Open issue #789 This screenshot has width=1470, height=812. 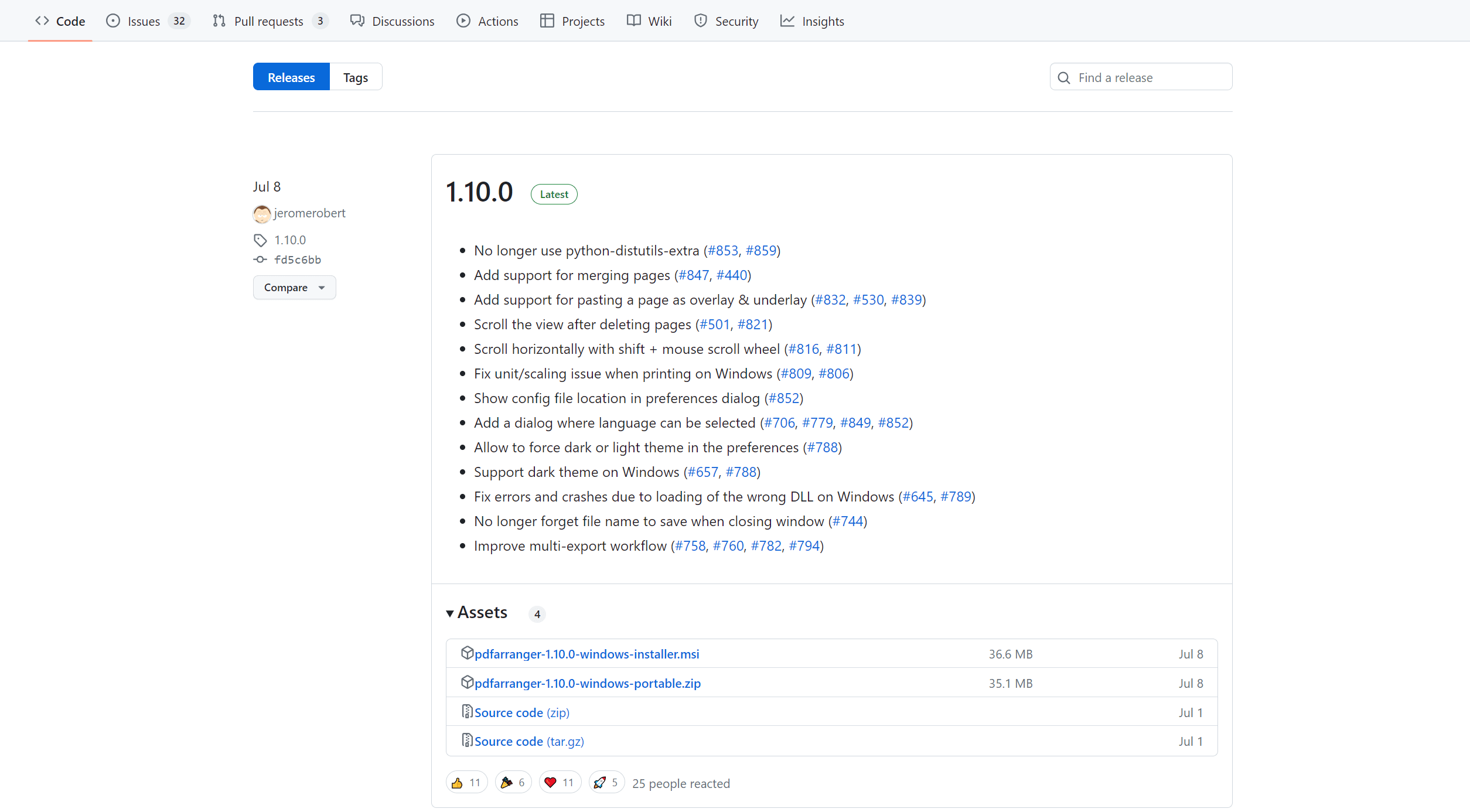tap(956, 497)
